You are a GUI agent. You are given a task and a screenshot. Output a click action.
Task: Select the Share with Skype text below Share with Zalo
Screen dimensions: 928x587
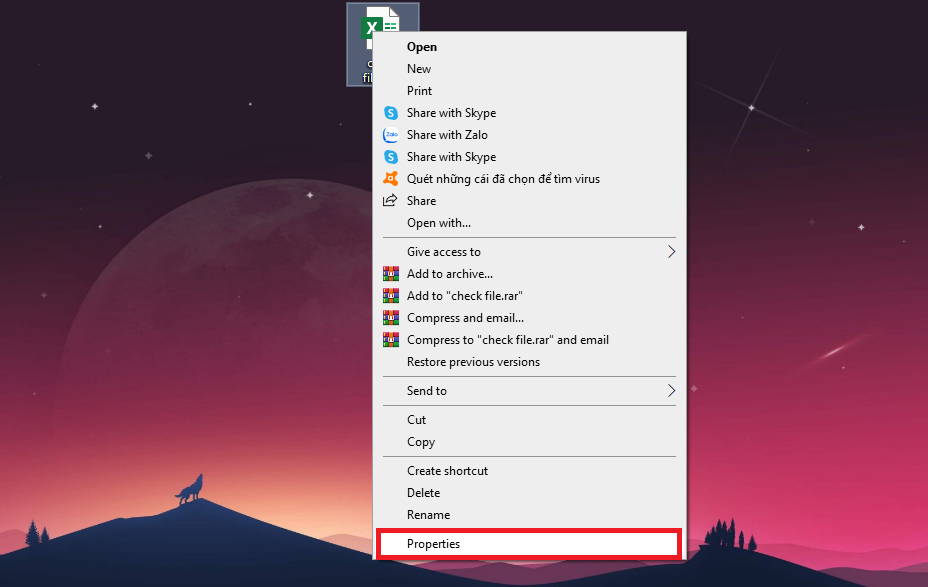click(451, 157)
